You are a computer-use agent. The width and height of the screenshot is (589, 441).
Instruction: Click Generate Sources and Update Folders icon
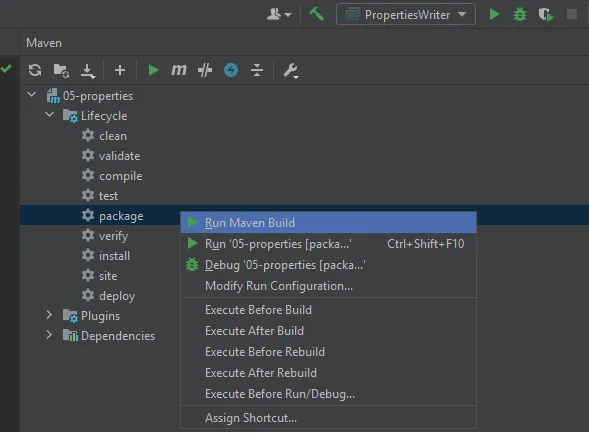(x=61, y=70)
